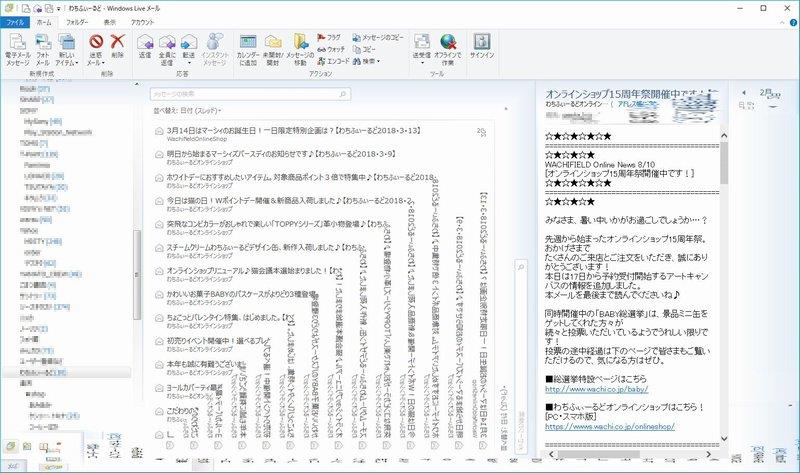Screen dimensions: 800x473
Task: Toggle 未開封/開封 read status
Action: point(273,49)
